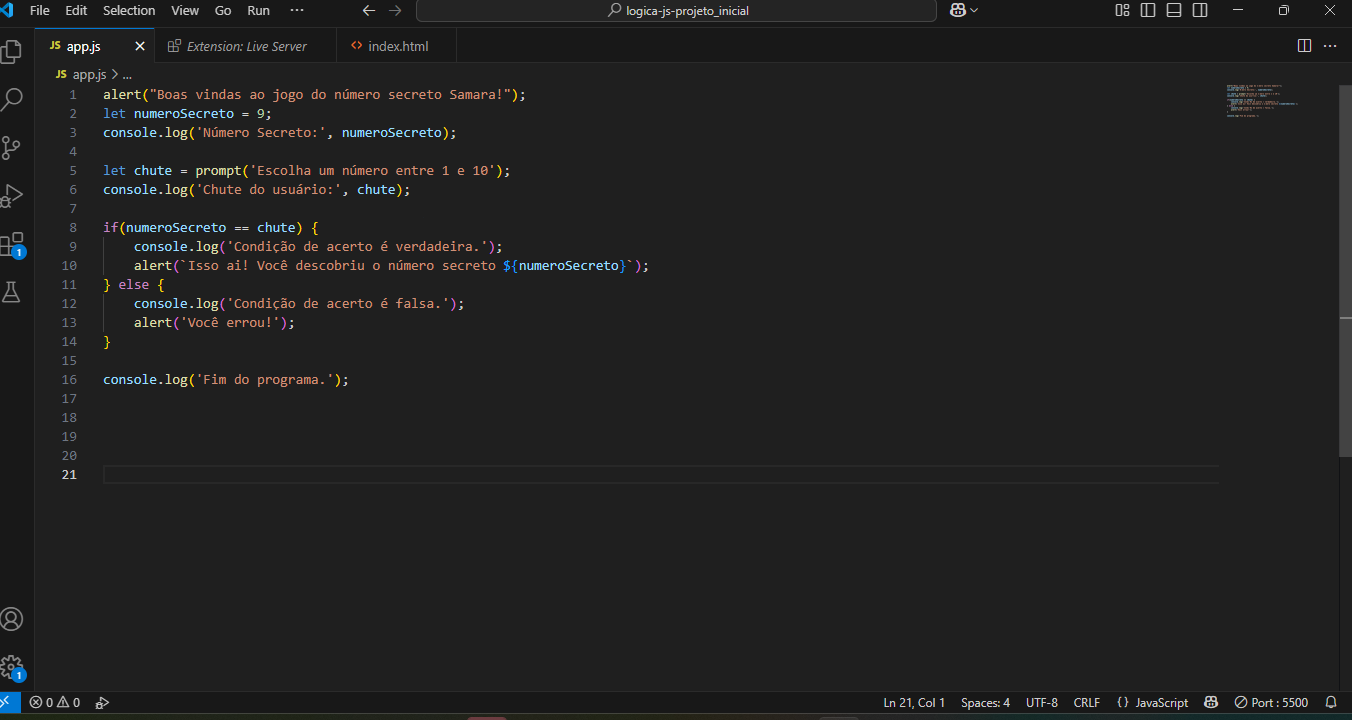Click the prompt 'Escolha um número' line
Viewport: 1352px width, 720px height.
tap(307, 171)
